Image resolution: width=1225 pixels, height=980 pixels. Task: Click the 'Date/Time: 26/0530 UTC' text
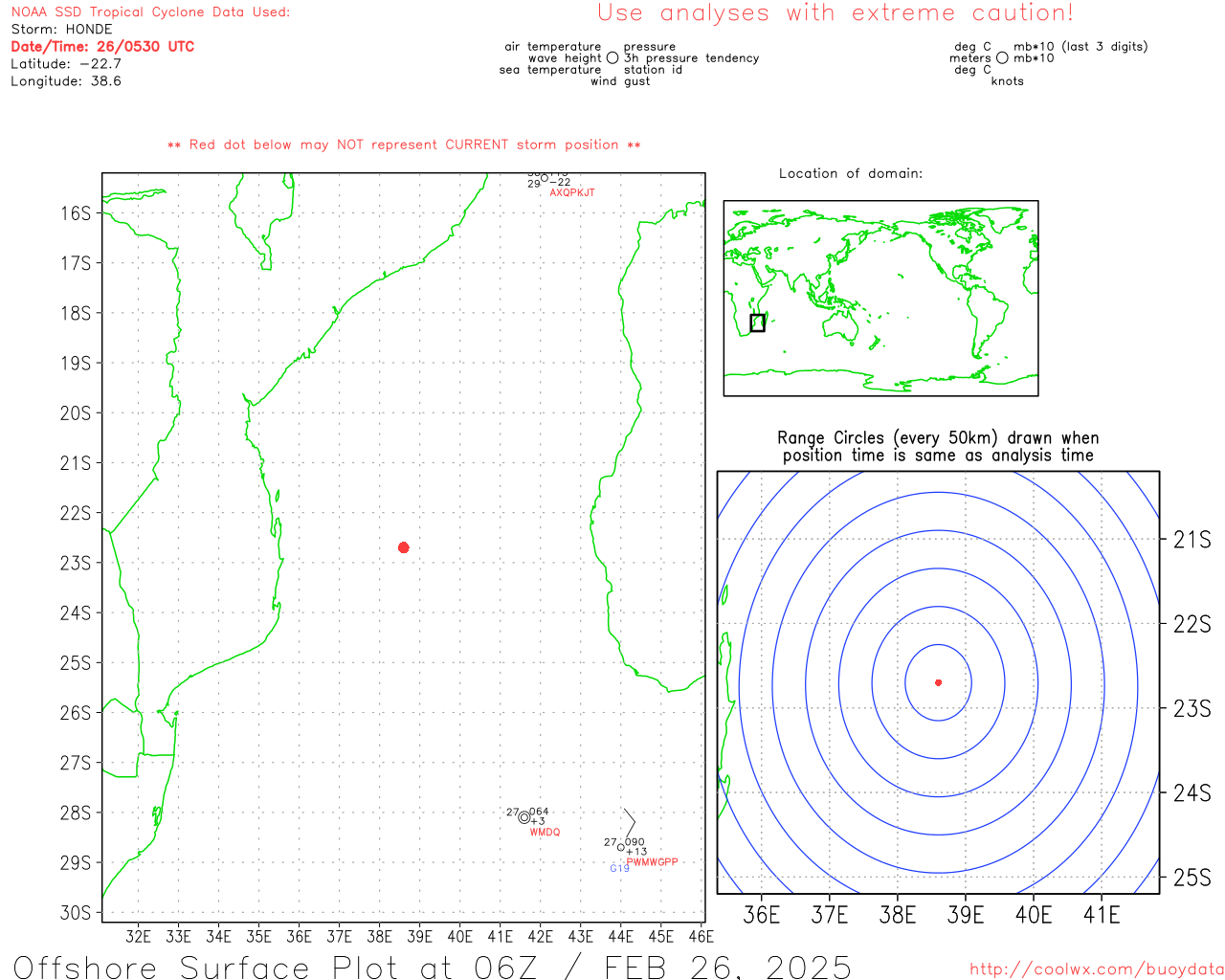(102, 46)
